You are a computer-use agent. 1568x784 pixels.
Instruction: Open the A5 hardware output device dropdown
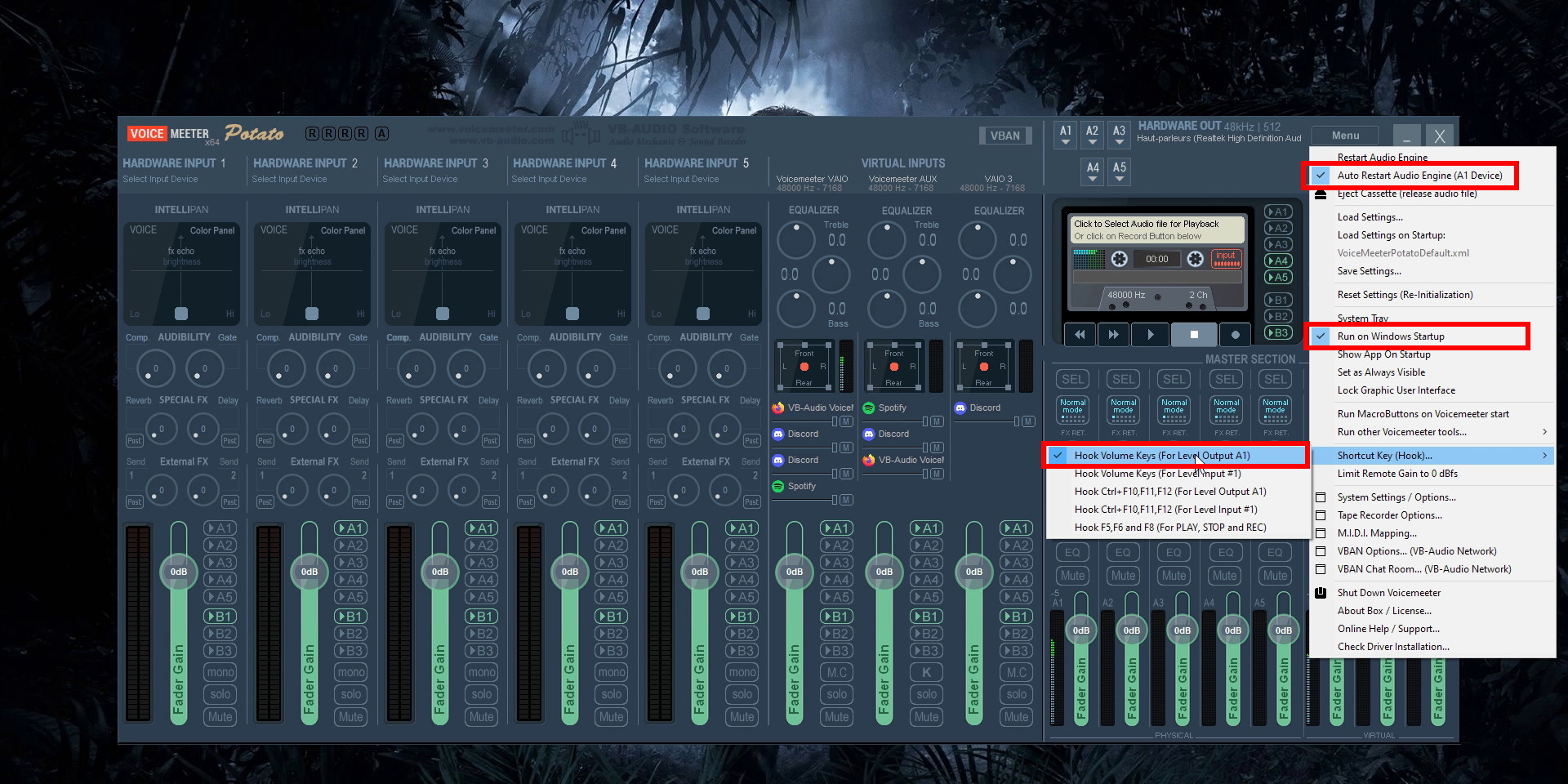pyautogui.click(x=1120, y=171)
